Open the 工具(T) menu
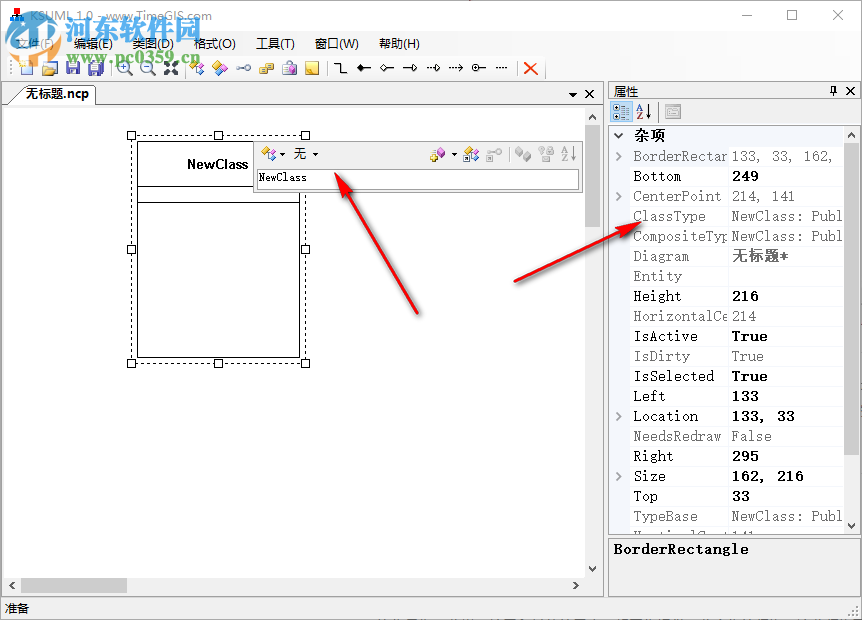The image size is (862, 620). click(x=275, y=44)
